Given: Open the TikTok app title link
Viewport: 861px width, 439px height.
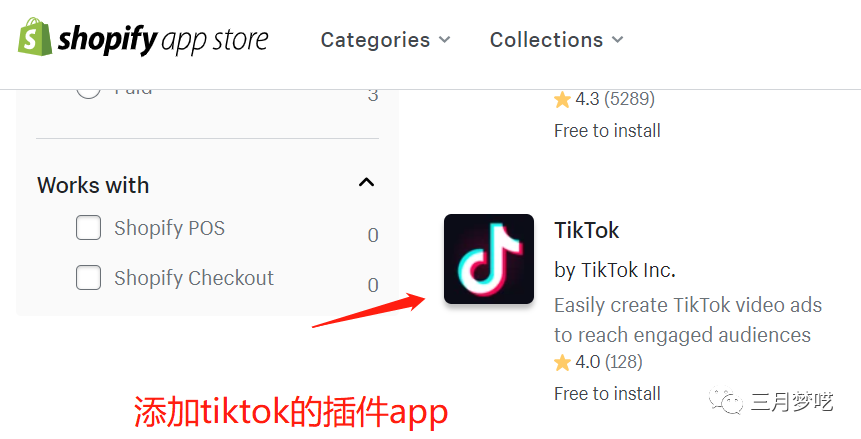Looking at the screenshot, I should pos(586,230).
